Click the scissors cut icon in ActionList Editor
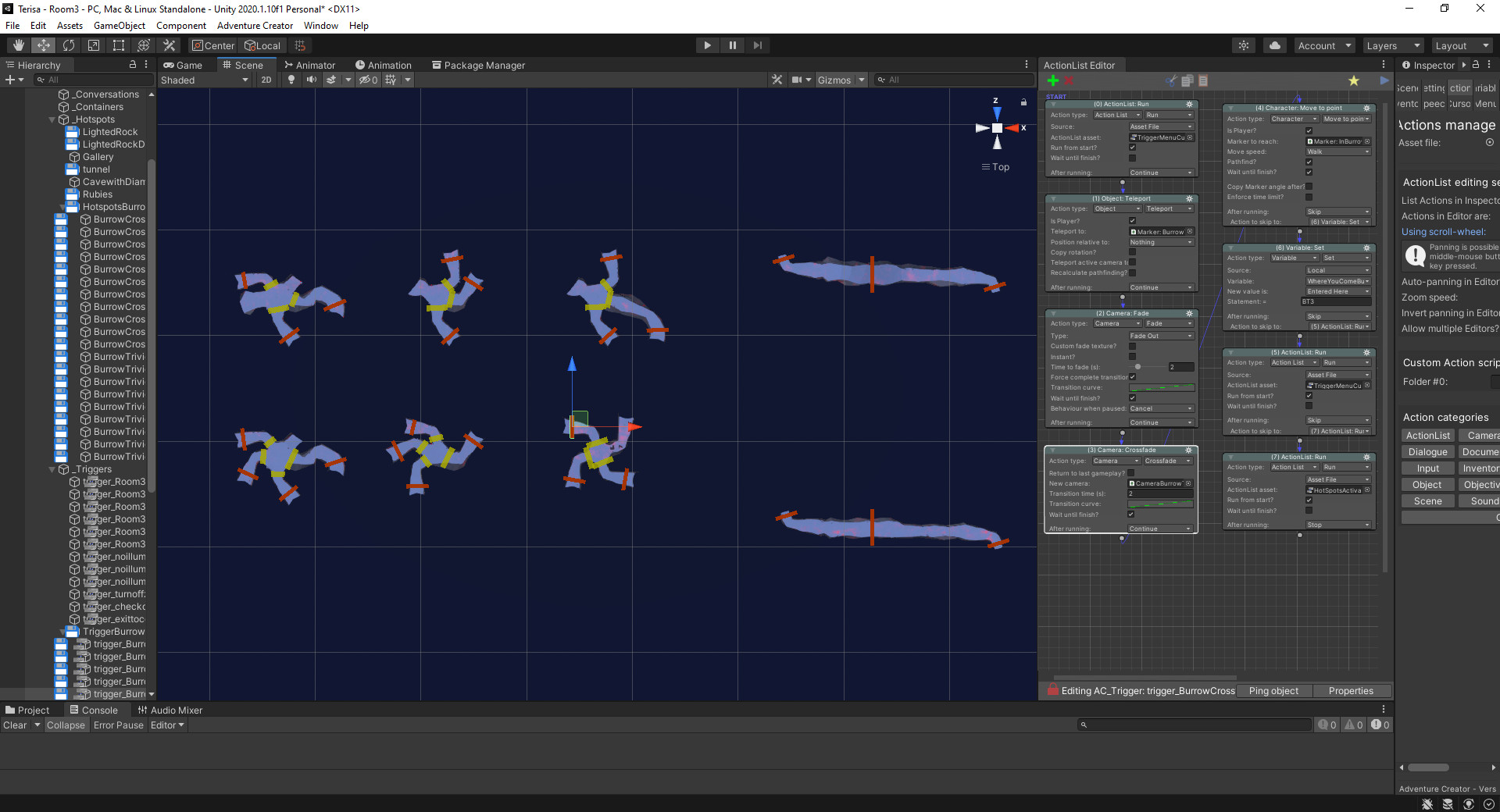Image resolution: width=1500 pixels, height=812 pixels. click(1170, 80)
